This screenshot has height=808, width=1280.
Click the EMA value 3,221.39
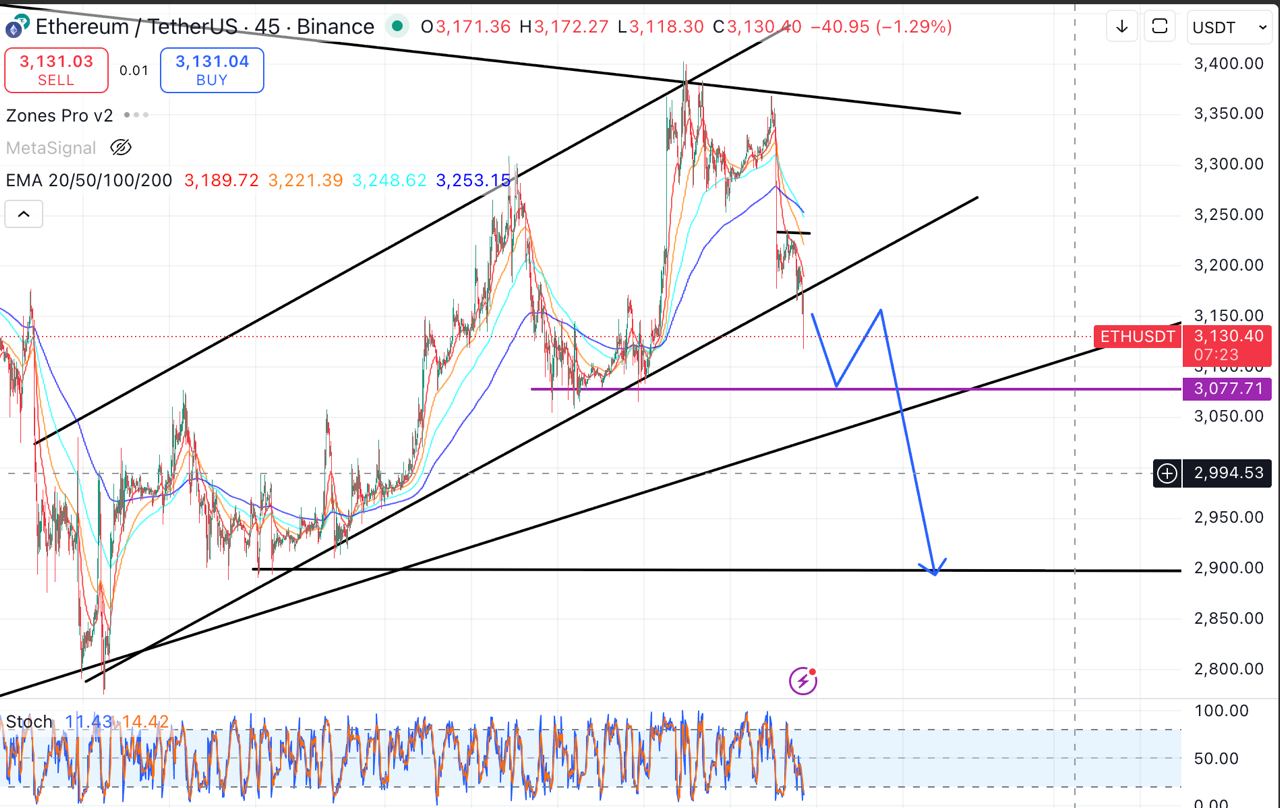coord(305,181)
